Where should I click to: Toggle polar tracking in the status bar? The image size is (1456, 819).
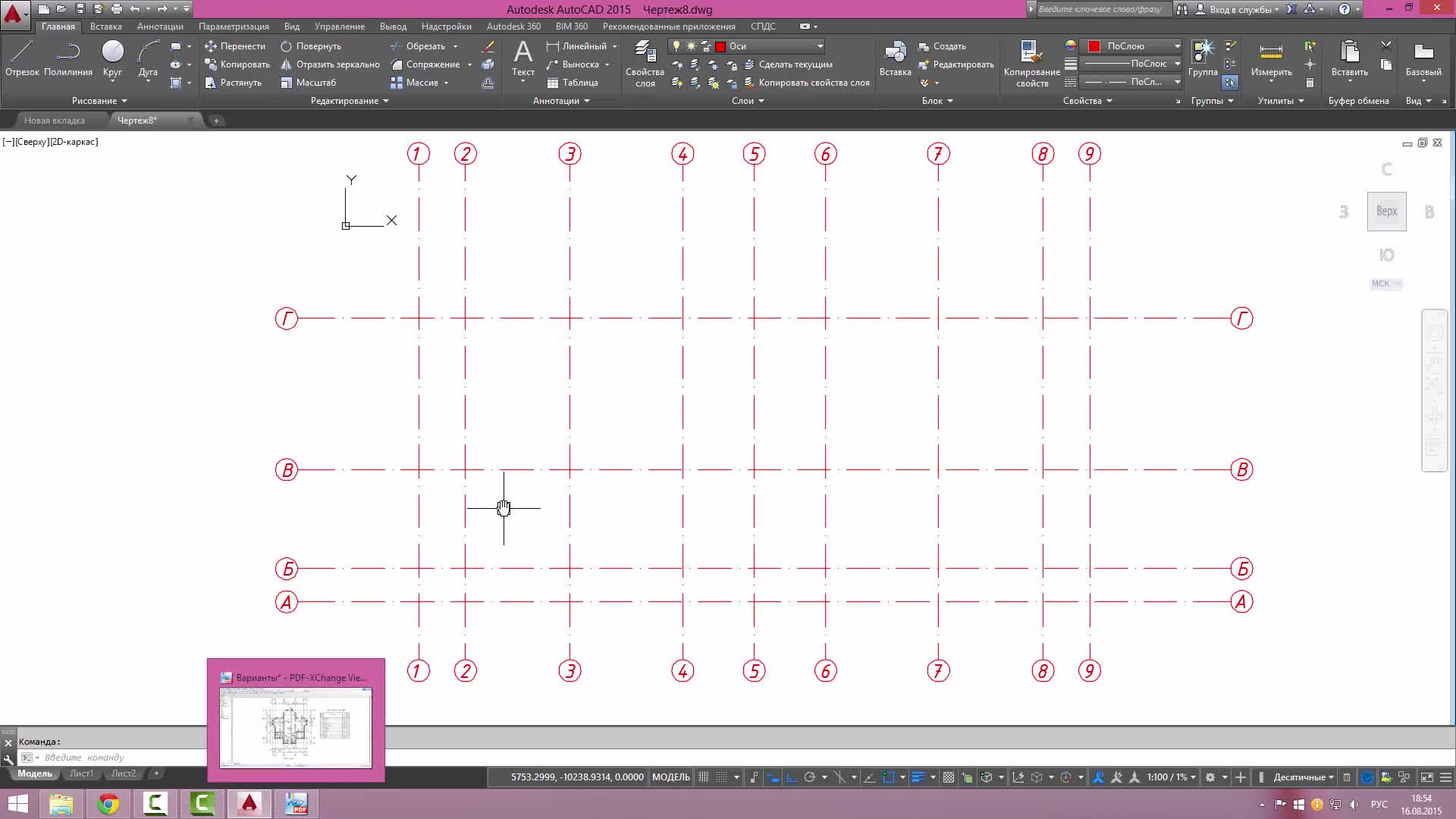(x=809, y=777)
